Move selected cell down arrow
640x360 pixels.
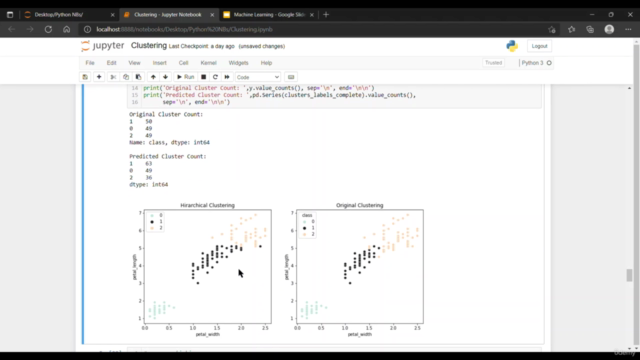click(x=165, y=77)
